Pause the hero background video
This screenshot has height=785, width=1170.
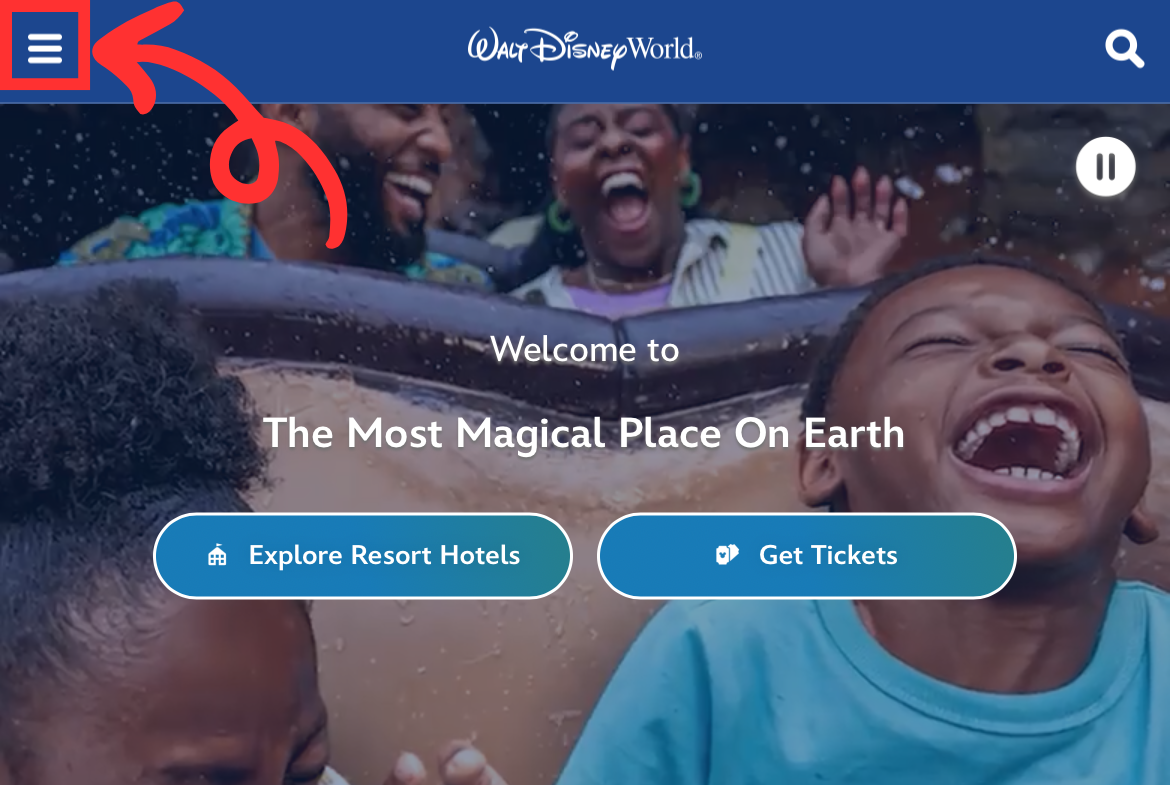click(1106, 166)
